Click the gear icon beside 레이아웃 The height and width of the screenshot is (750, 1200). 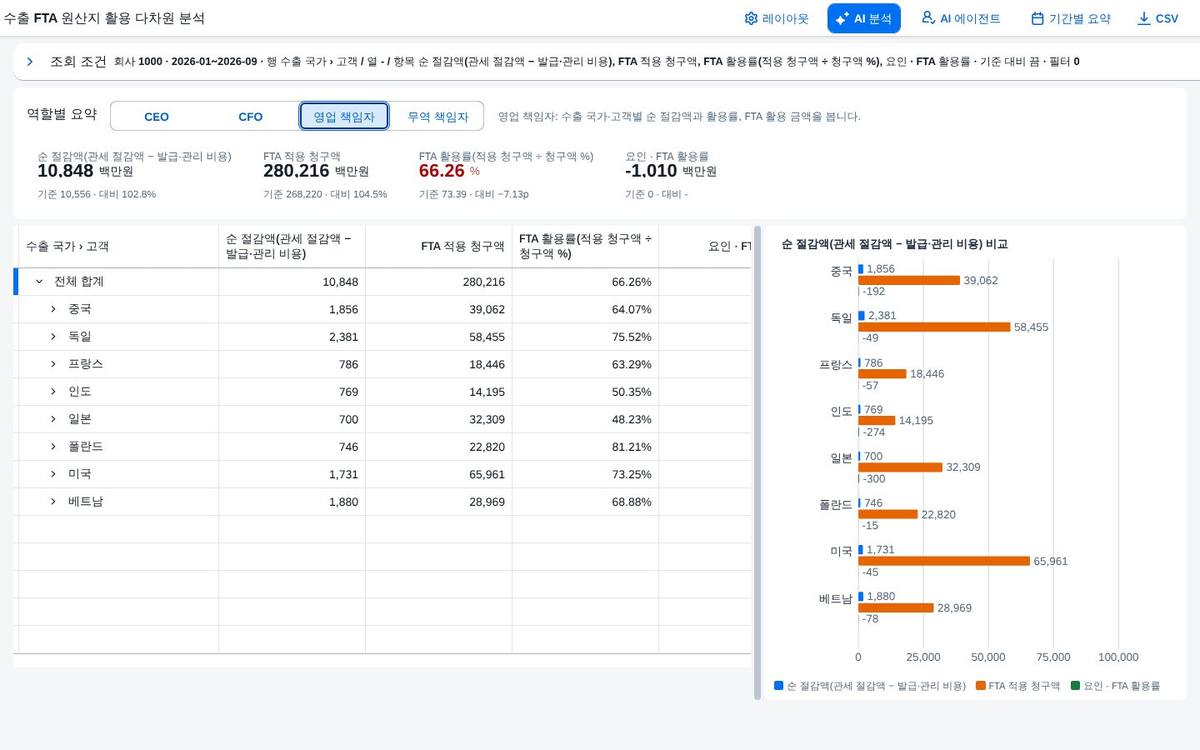point(751,18)
